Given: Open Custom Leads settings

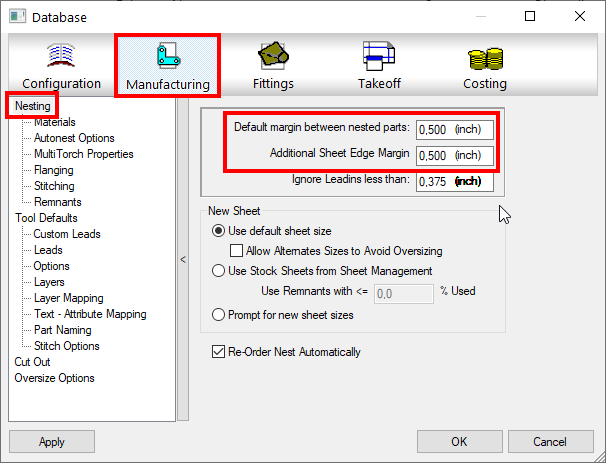Looking at the screenshot, I should pos(67,234).
